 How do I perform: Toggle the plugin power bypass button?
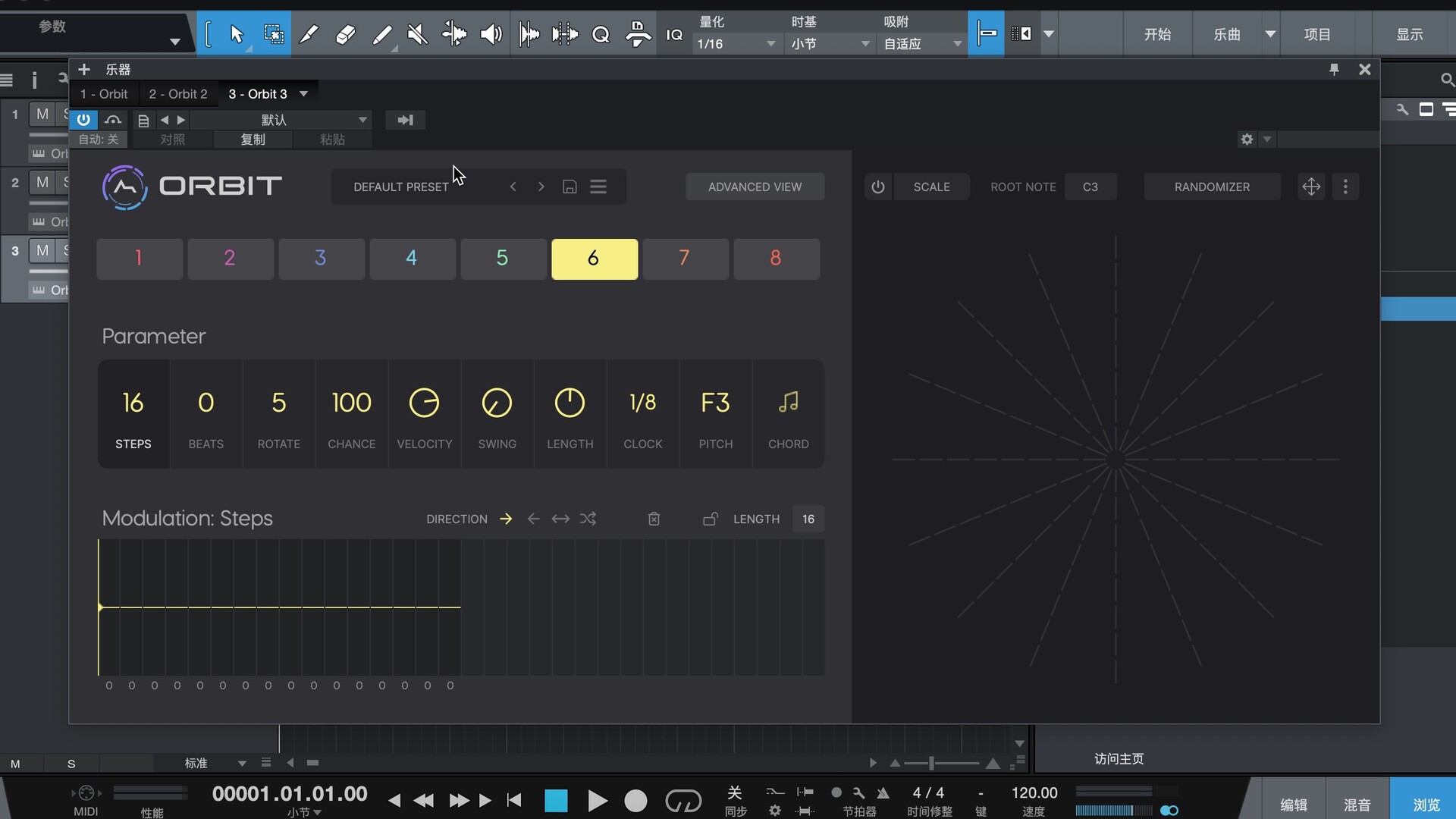pos(83,120)
